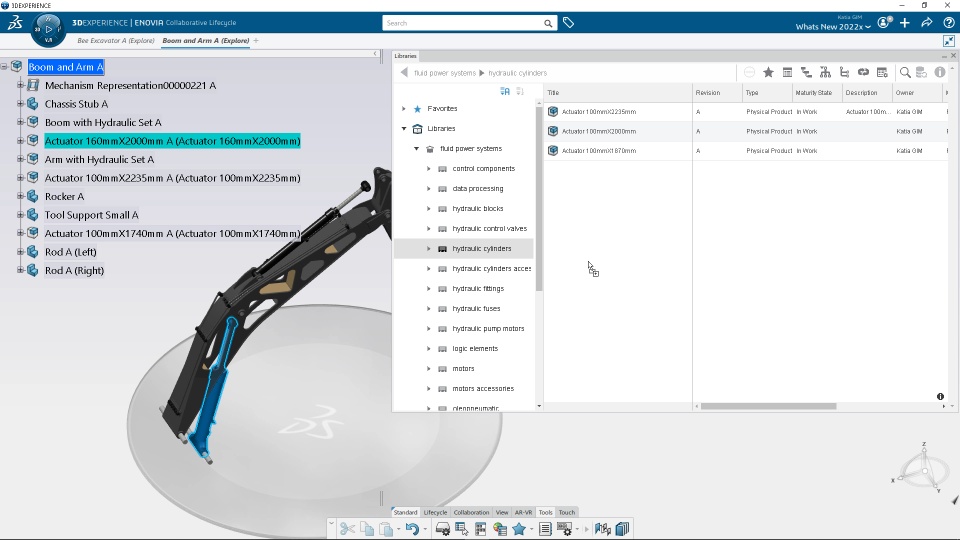The width and height of the screenshot is (960, 540).
Task: Select Actuator100mmX2000mm row in library table
Action: click(745, 131)
